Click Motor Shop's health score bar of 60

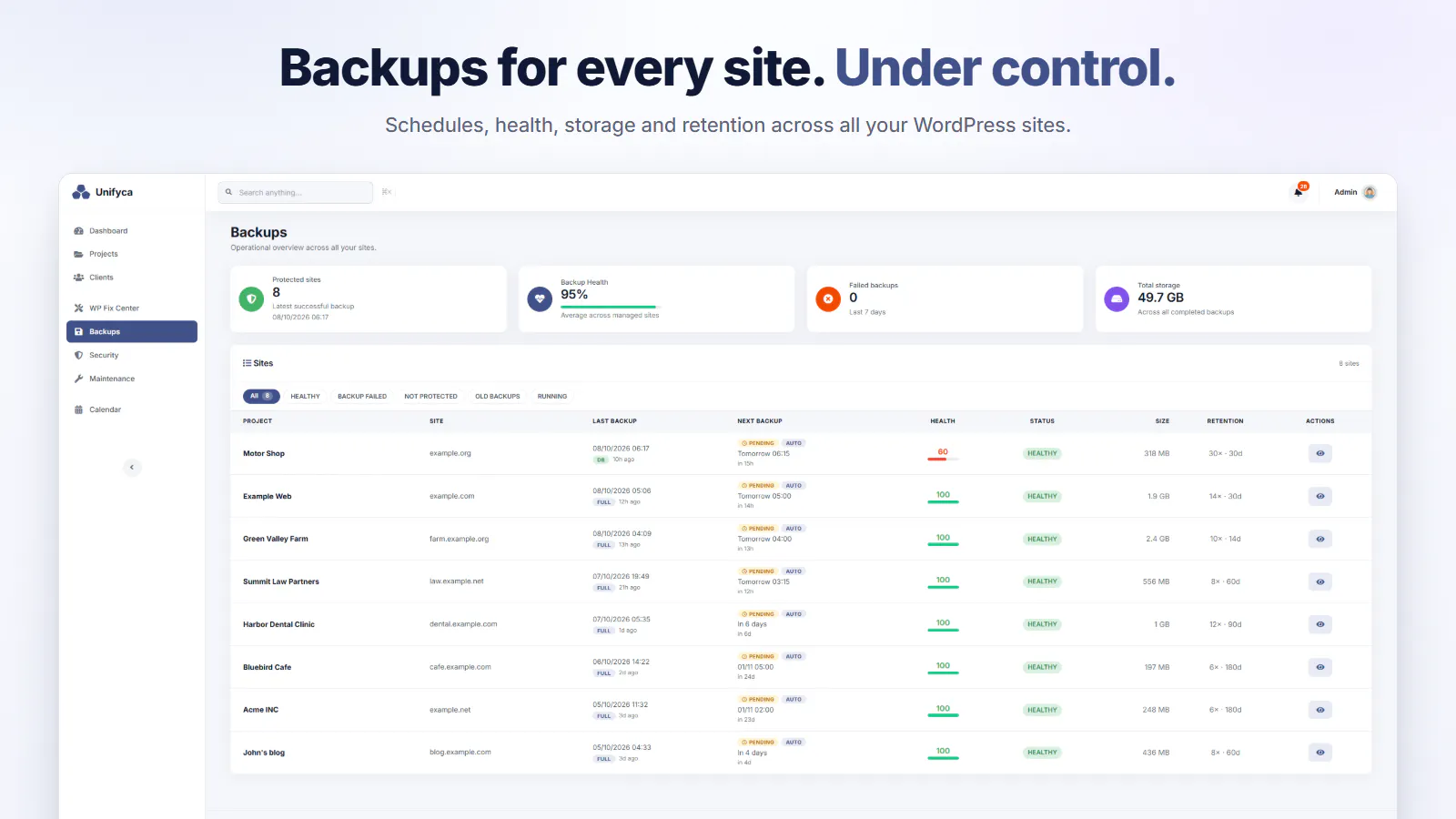coord(943,459)
